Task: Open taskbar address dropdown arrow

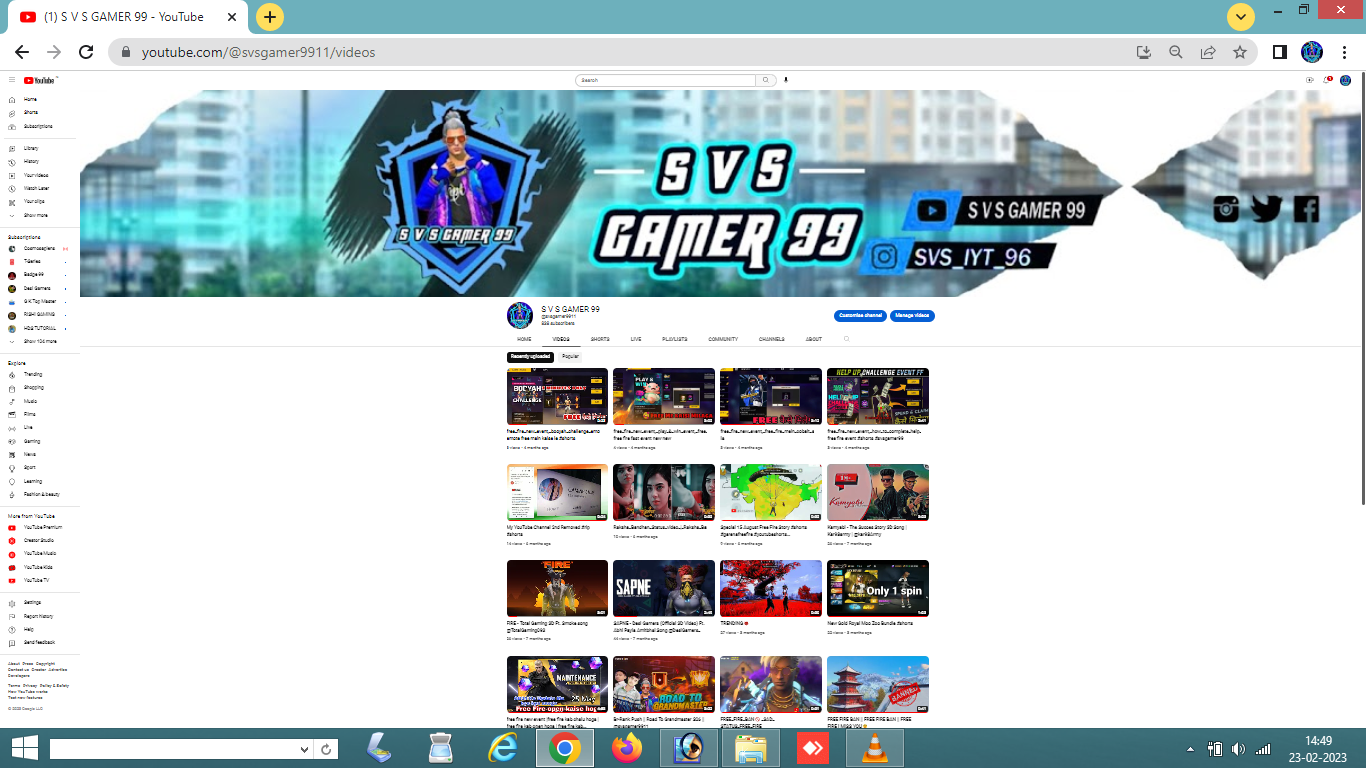Action: click(x=305, y=749)
